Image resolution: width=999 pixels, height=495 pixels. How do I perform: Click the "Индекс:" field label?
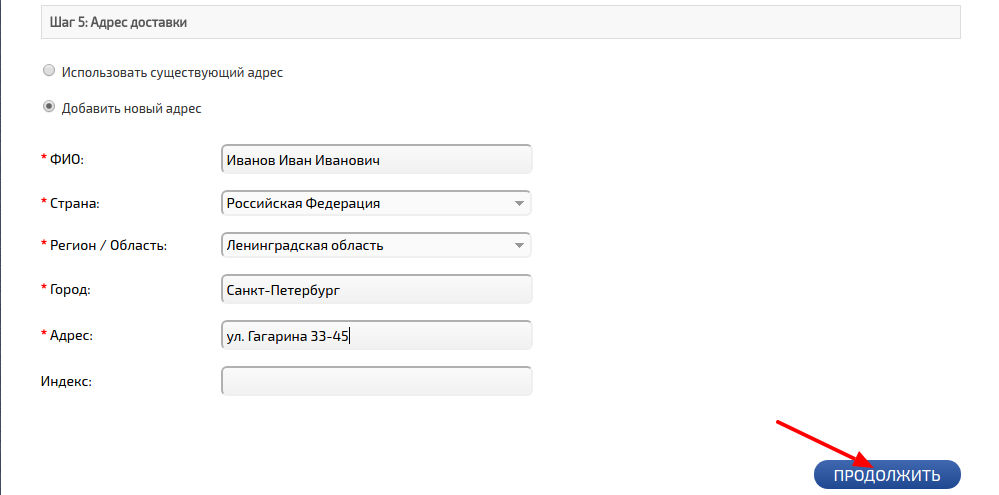coord(67,381)
